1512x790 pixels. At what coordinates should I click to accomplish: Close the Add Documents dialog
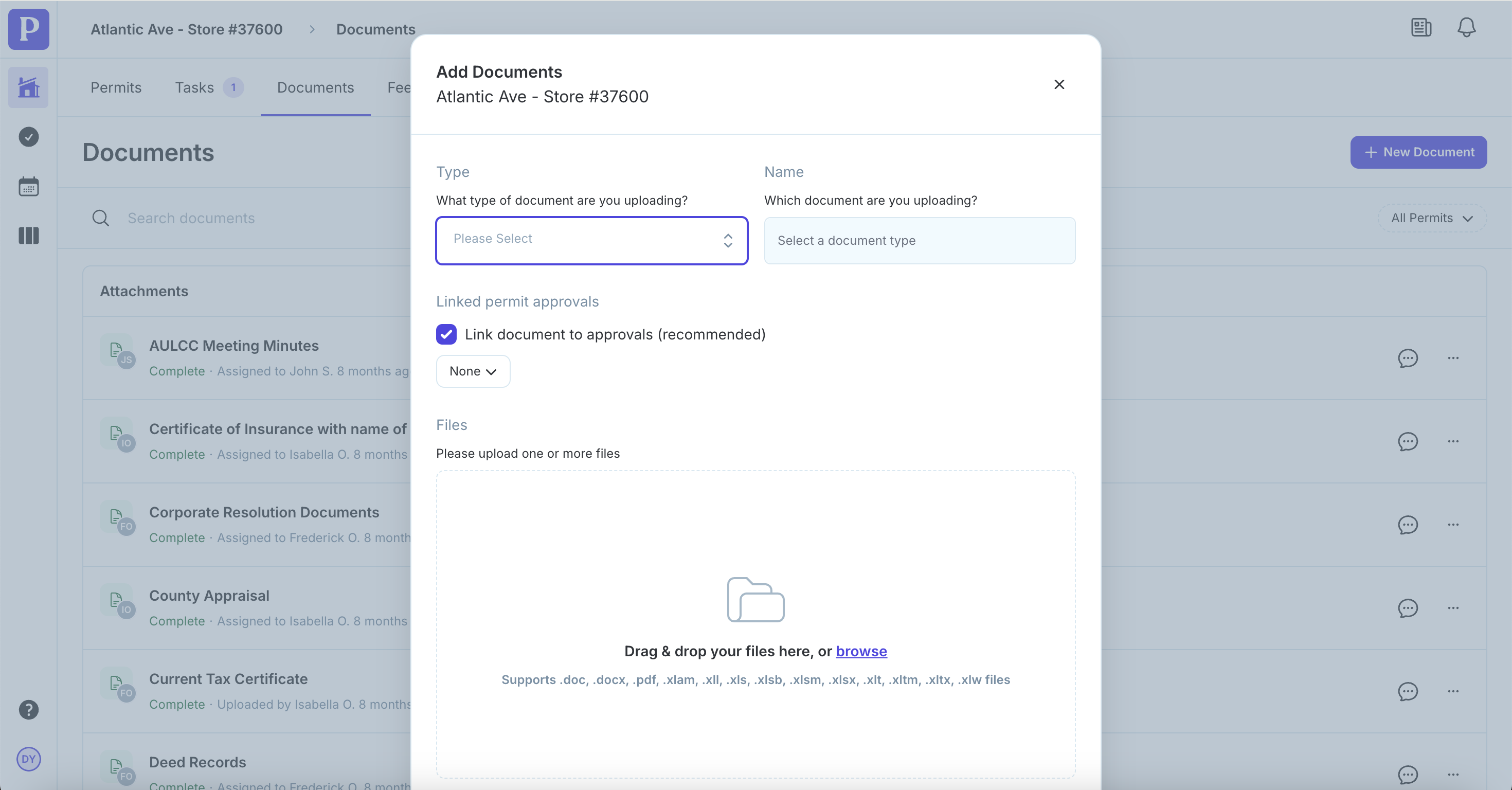coord(1059,84)
